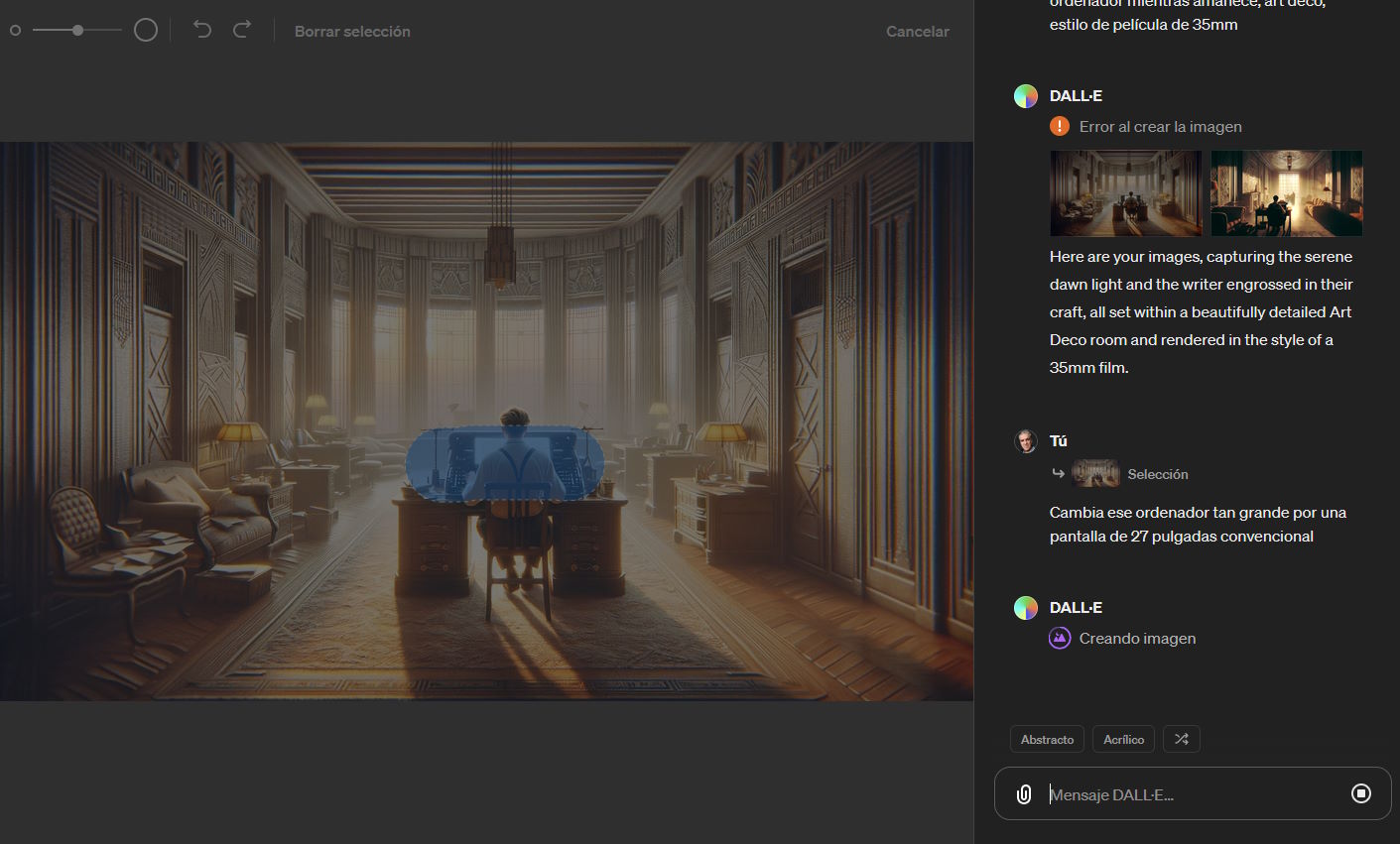Click Borrar selección to clear selection
The image size is (1400, 844).
click(x=352, y=32)
